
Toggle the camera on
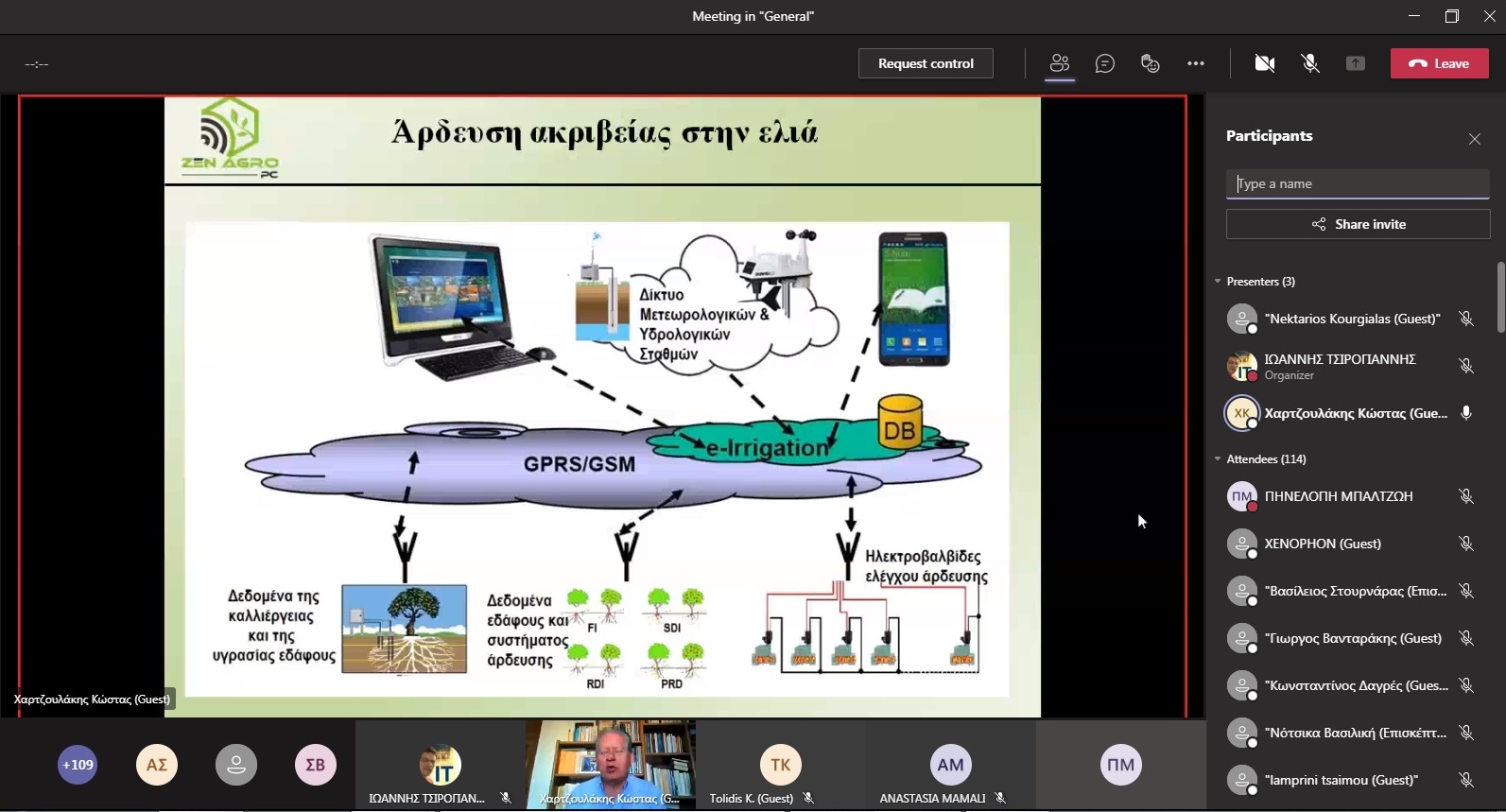point(1264,63)
